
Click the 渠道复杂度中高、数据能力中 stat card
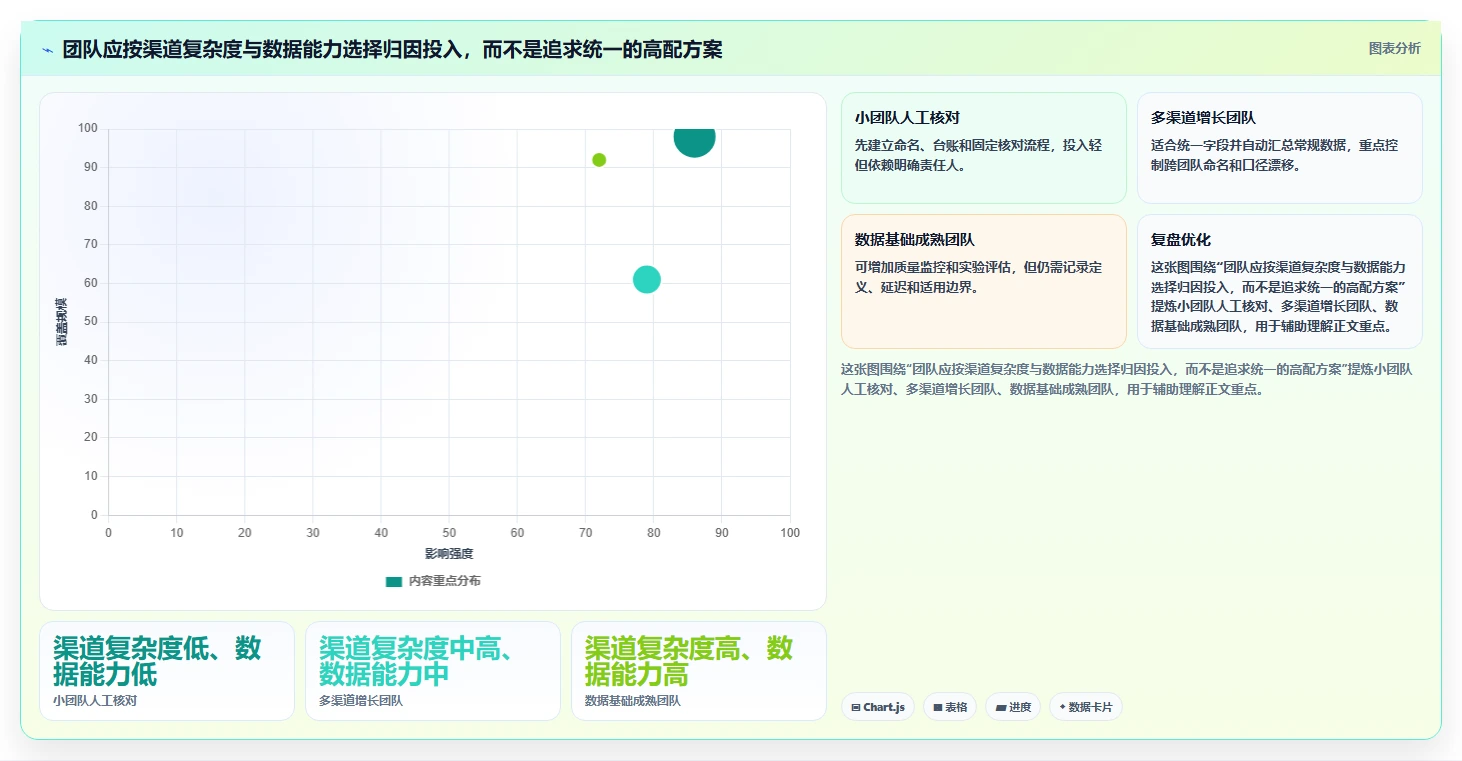(x=433, y=671)
